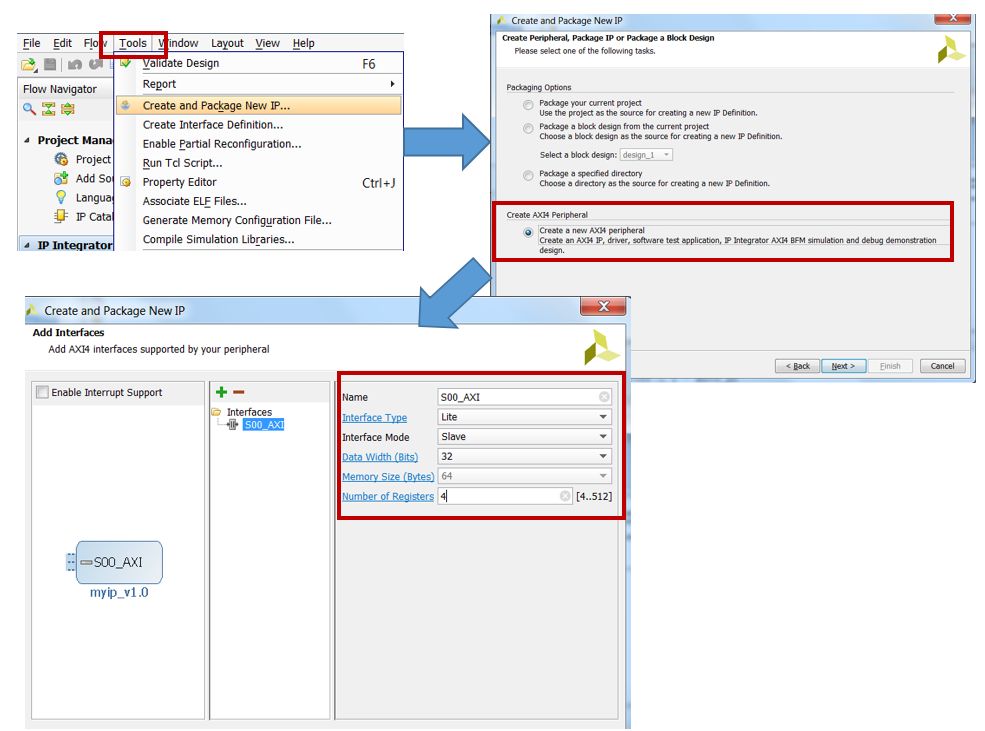Select the S00_AXI interface tree item
This screenshot has width=985, height=731.
pyautogui.click(x=264, y=425)
